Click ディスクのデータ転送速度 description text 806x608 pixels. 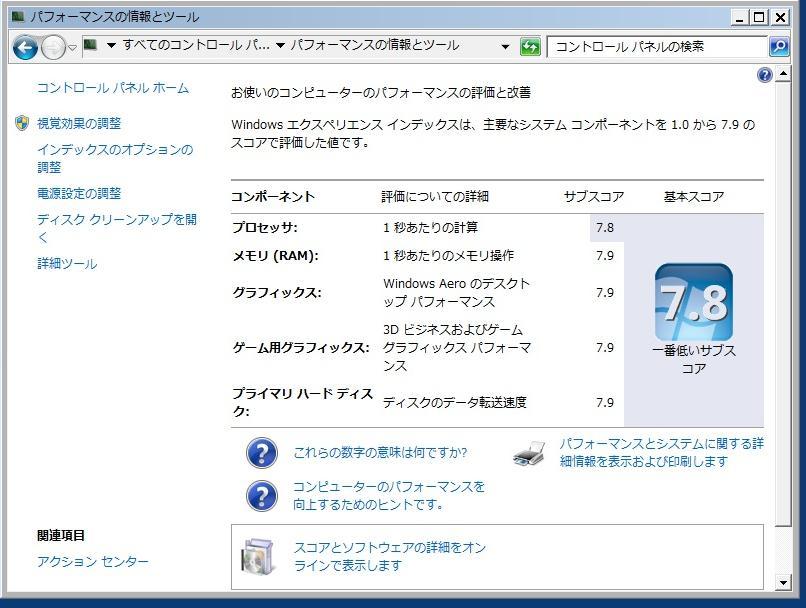pyautogui.click(x=455, y=402)
